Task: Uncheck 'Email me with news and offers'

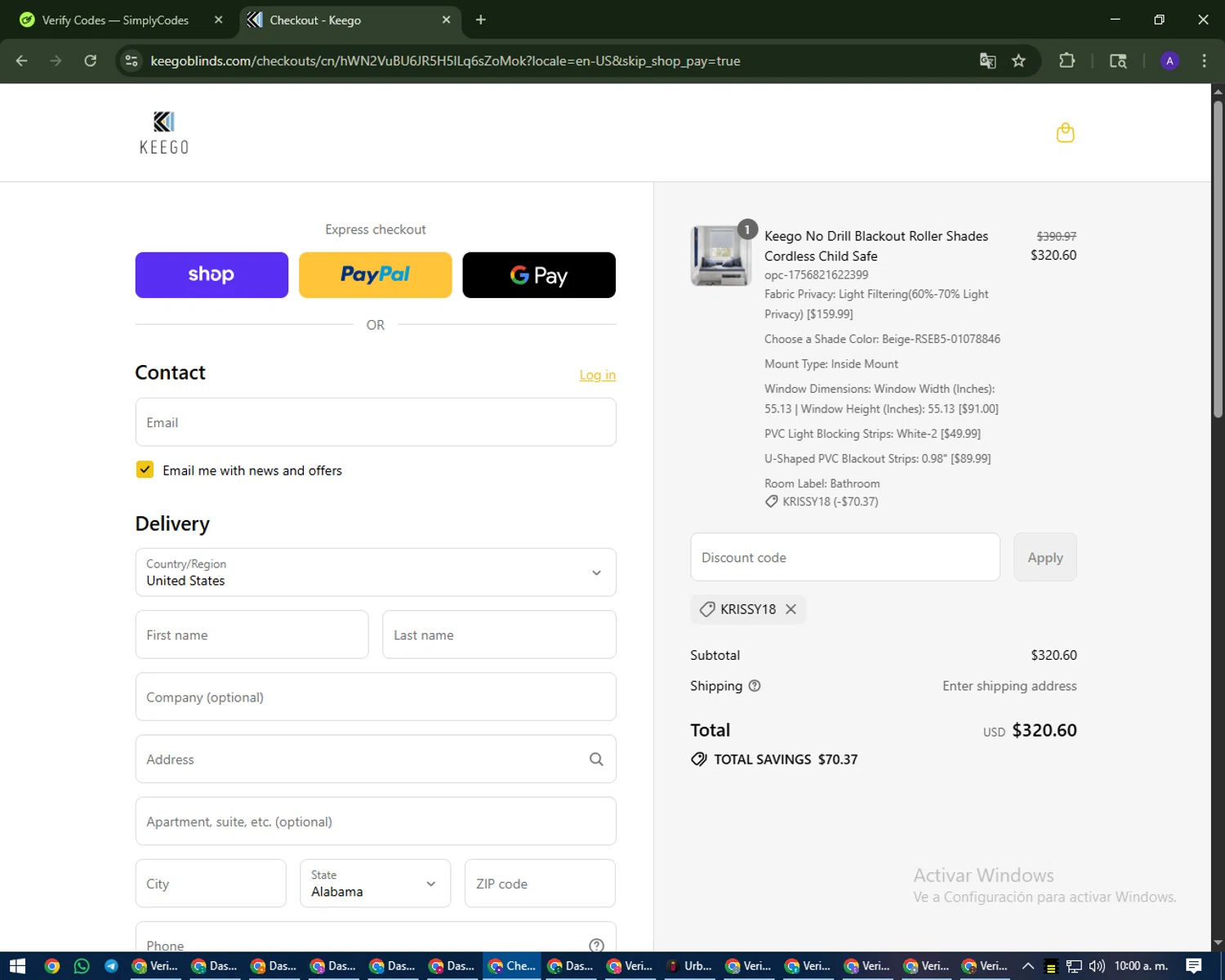Action: pyautogui.click(x=145, y=470)
